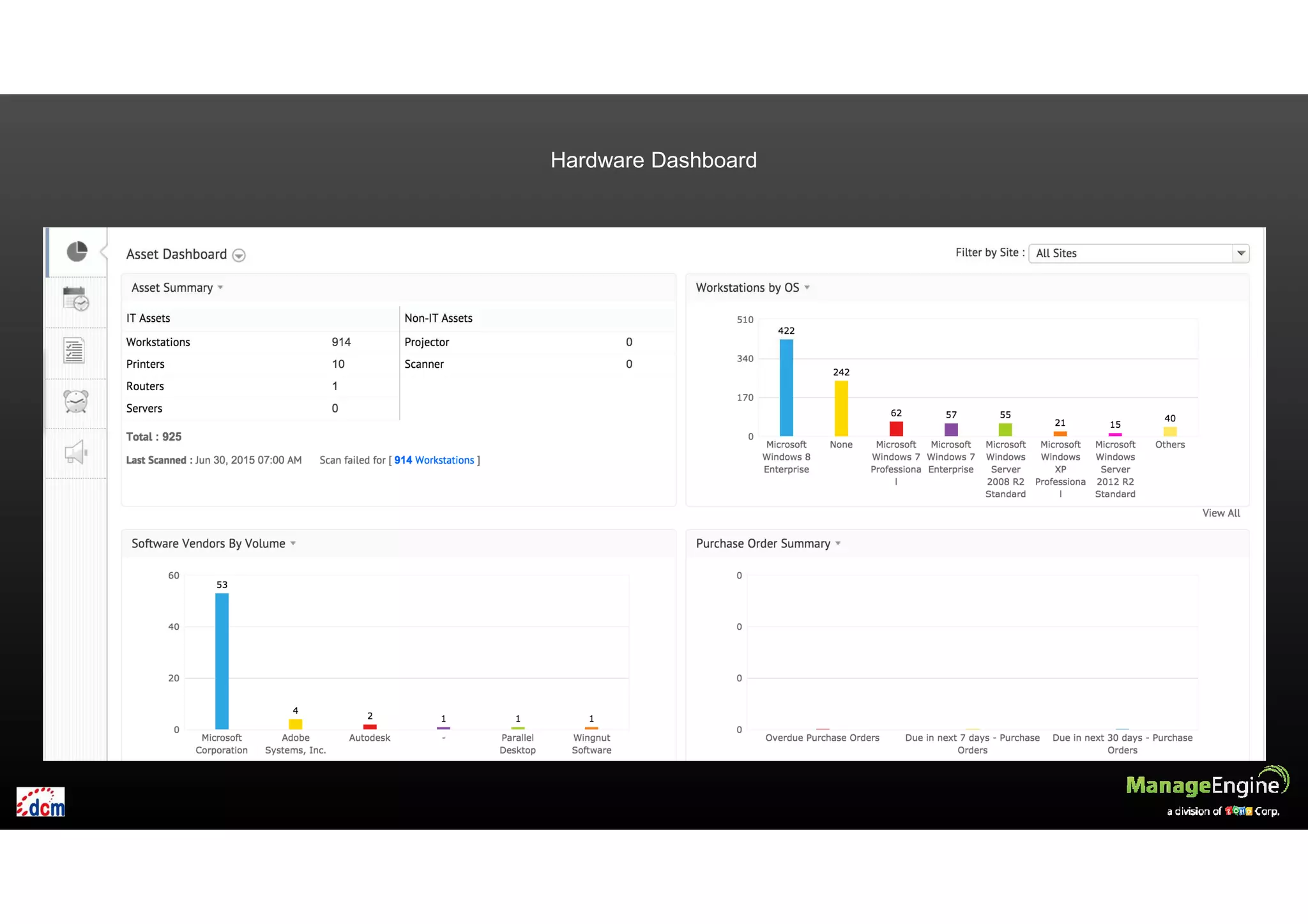Click the Non-IT Assets column header
1308x924 pixels.
439,318
